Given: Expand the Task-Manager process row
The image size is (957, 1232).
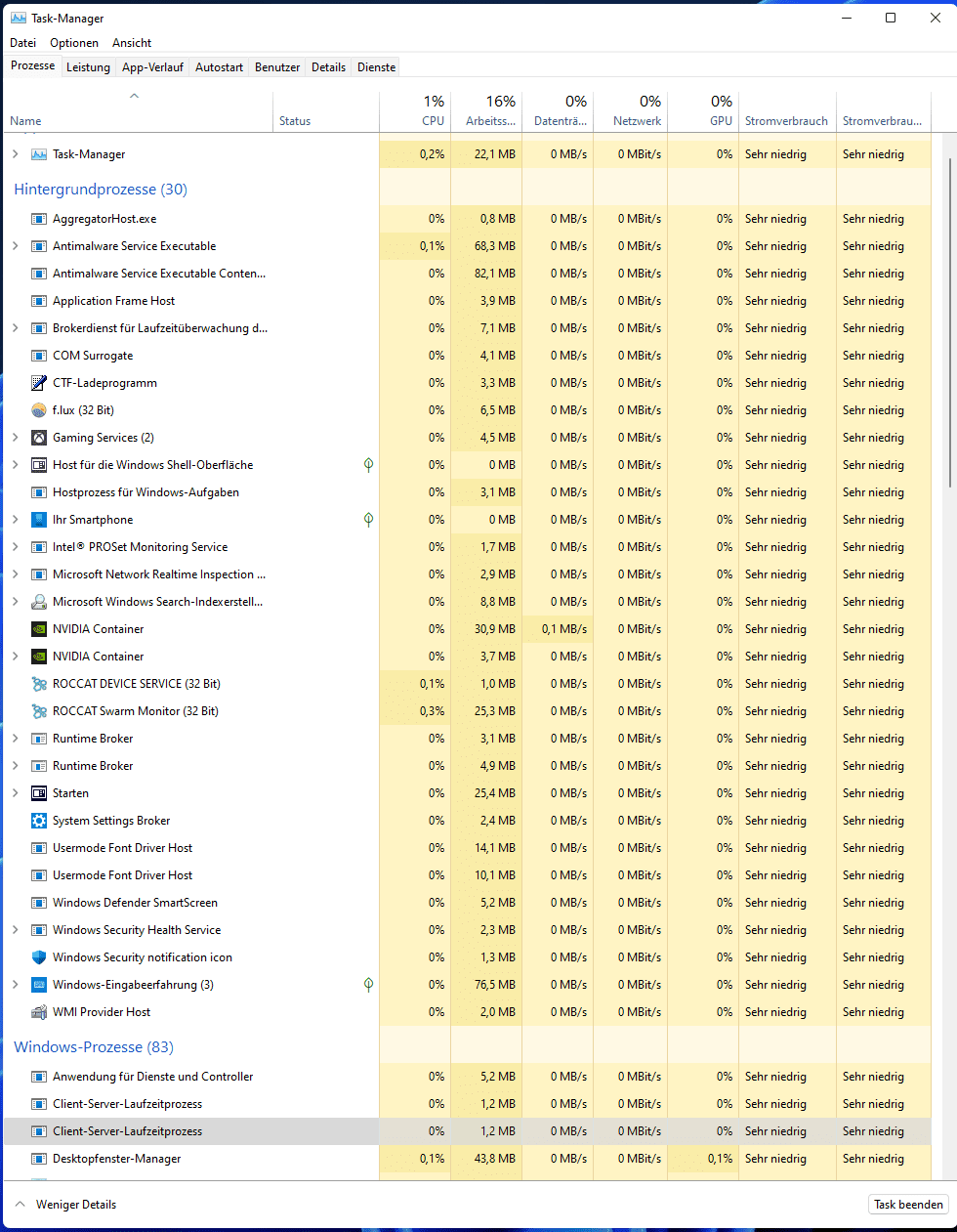Looking at the screenshot, I should click(15, 154).
